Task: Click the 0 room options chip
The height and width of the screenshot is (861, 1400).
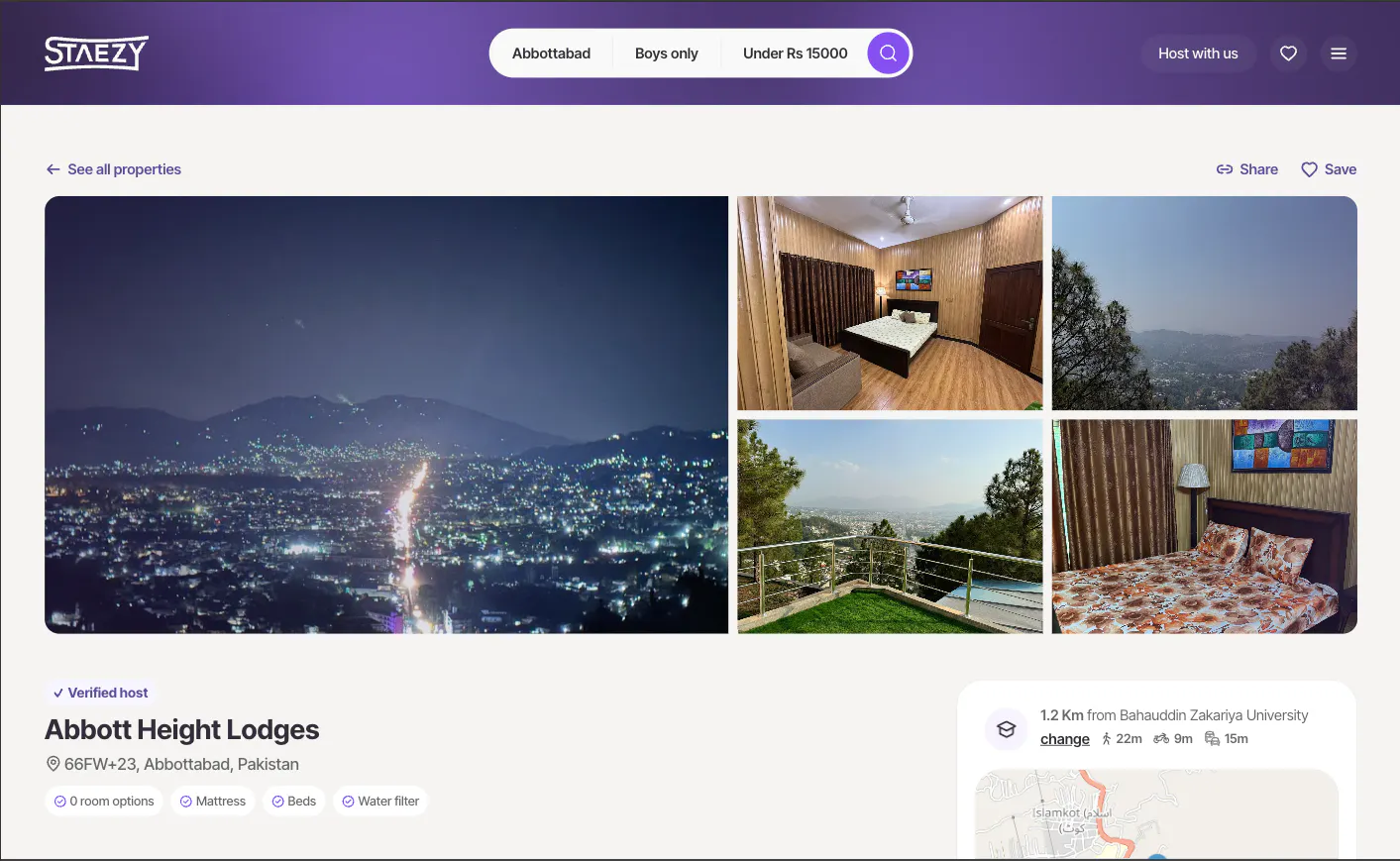Action: pyautogui.click(x=104, y=801)
